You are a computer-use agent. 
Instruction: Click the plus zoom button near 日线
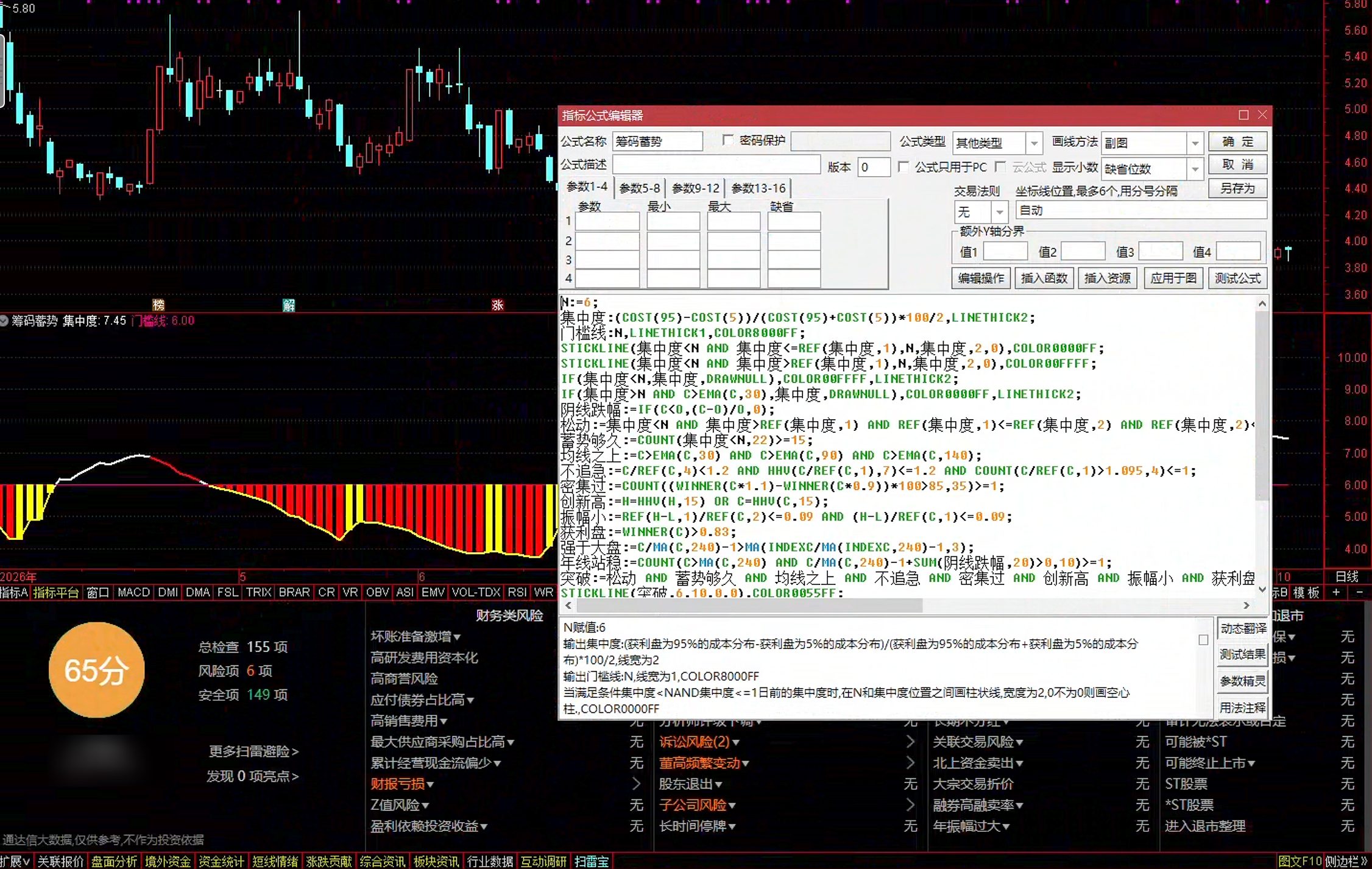(1336, 592)
